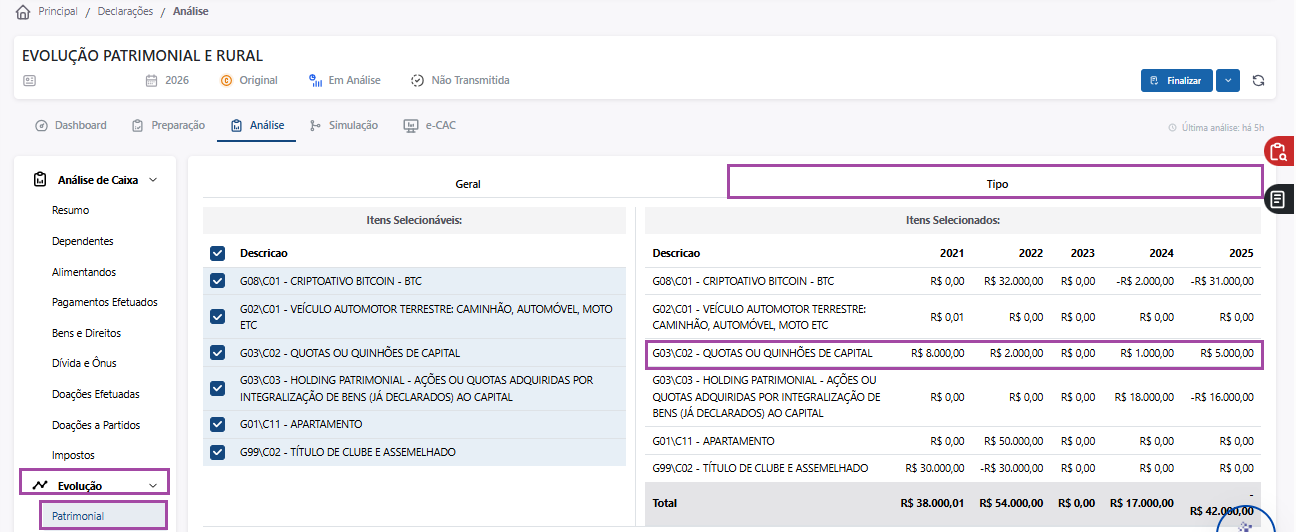This screenshot has width=1296, height=532.
Task: Go to Declarações breadcrumb
Action: [125, 12]
